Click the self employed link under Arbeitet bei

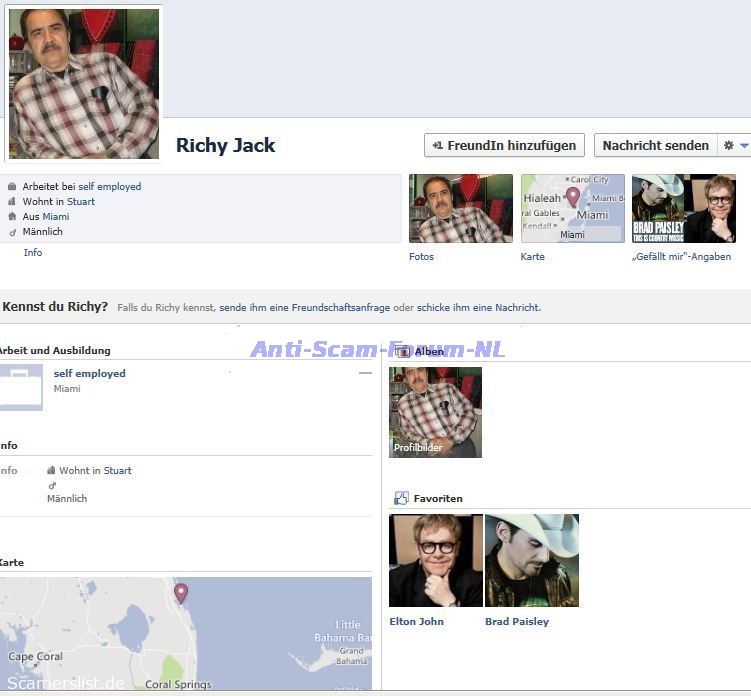pos(109,186)
